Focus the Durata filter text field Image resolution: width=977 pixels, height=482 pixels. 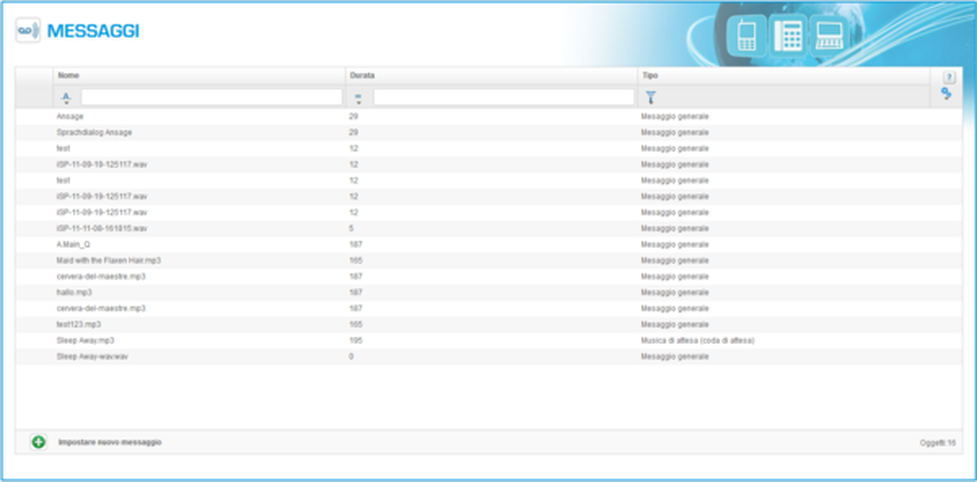[x=503, y=97]
